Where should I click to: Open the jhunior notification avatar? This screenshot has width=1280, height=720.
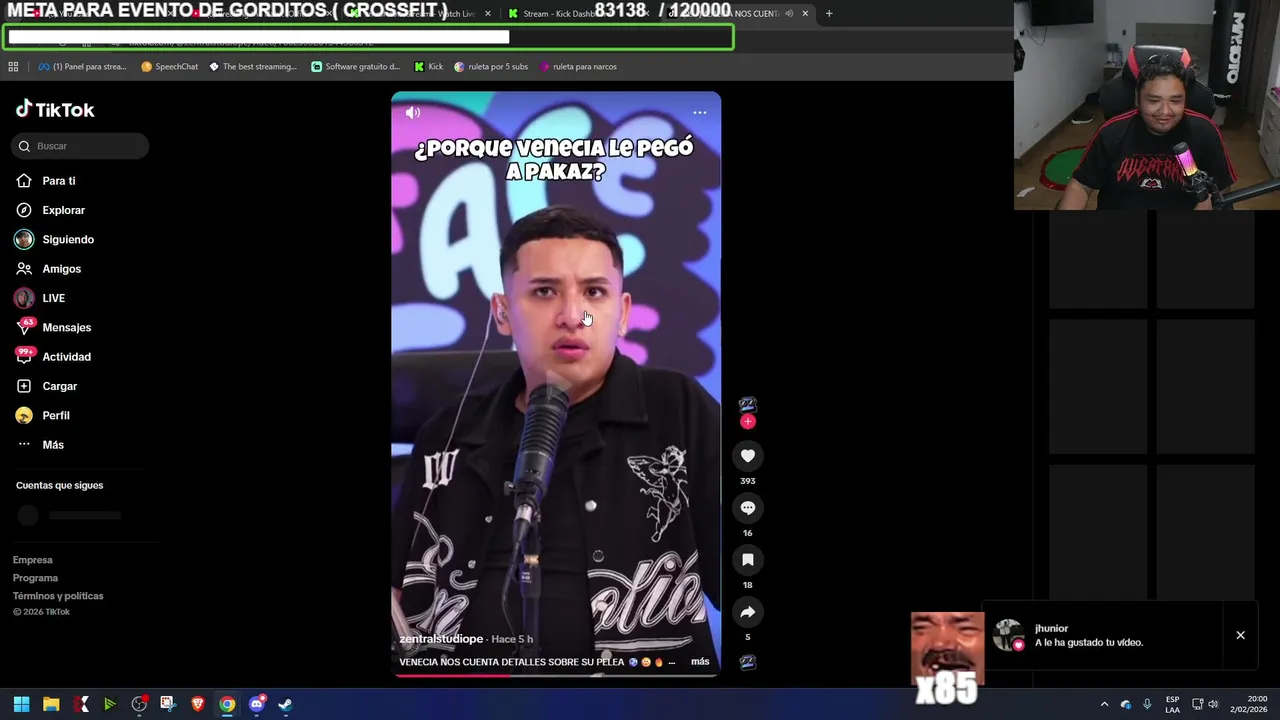[1008, 635]
